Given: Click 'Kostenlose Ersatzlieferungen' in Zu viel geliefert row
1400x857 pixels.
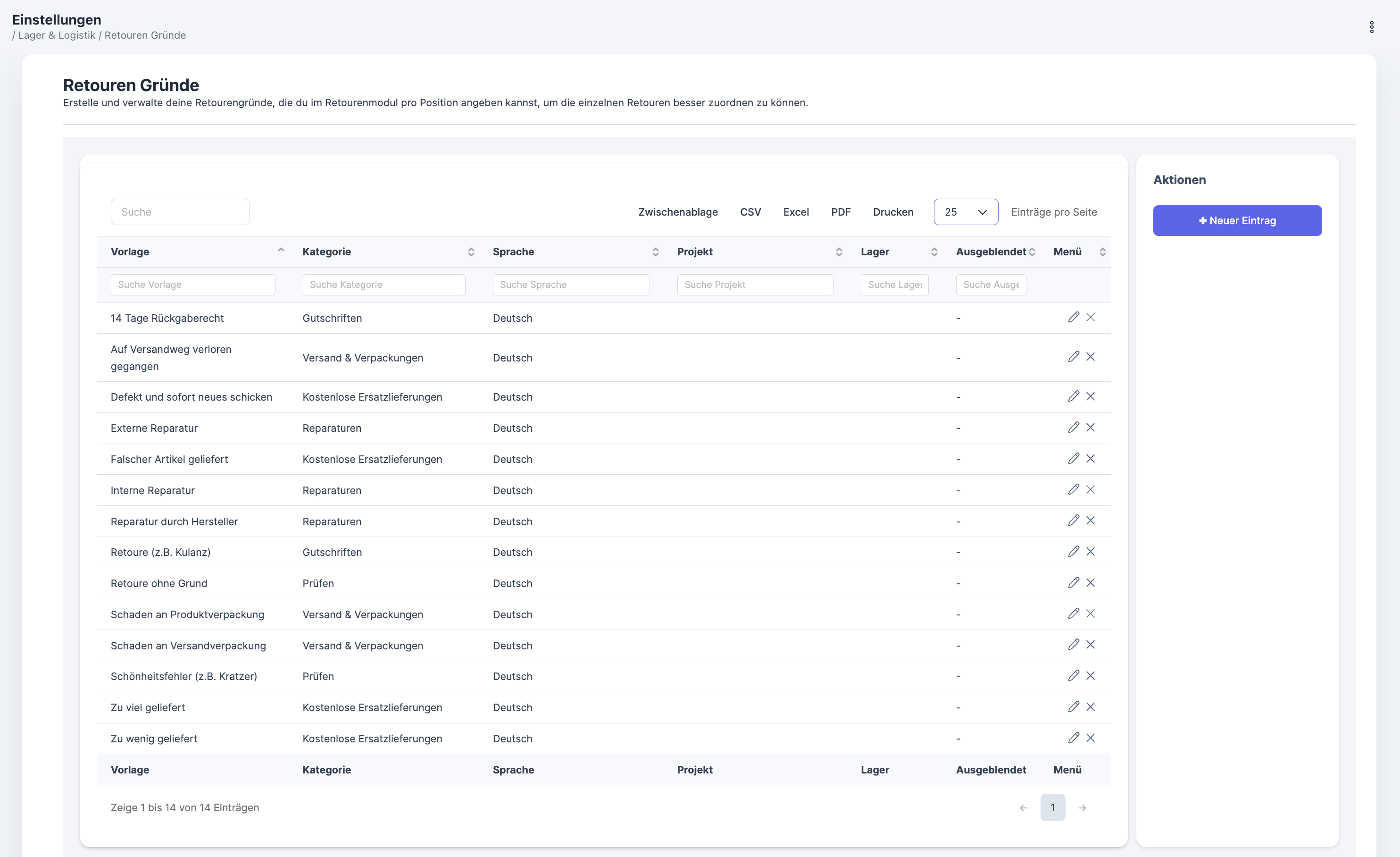Looking at the screenshot, I should click(x=372, y=707).
